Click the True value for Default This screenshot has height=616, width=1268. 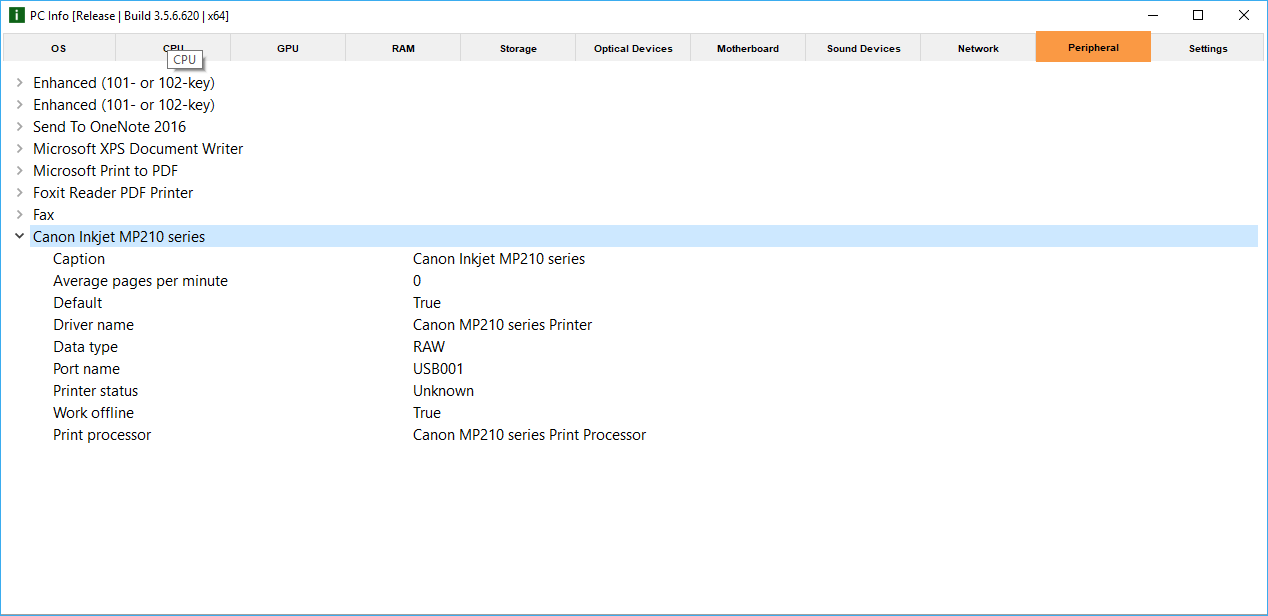(x=427, y=303)
